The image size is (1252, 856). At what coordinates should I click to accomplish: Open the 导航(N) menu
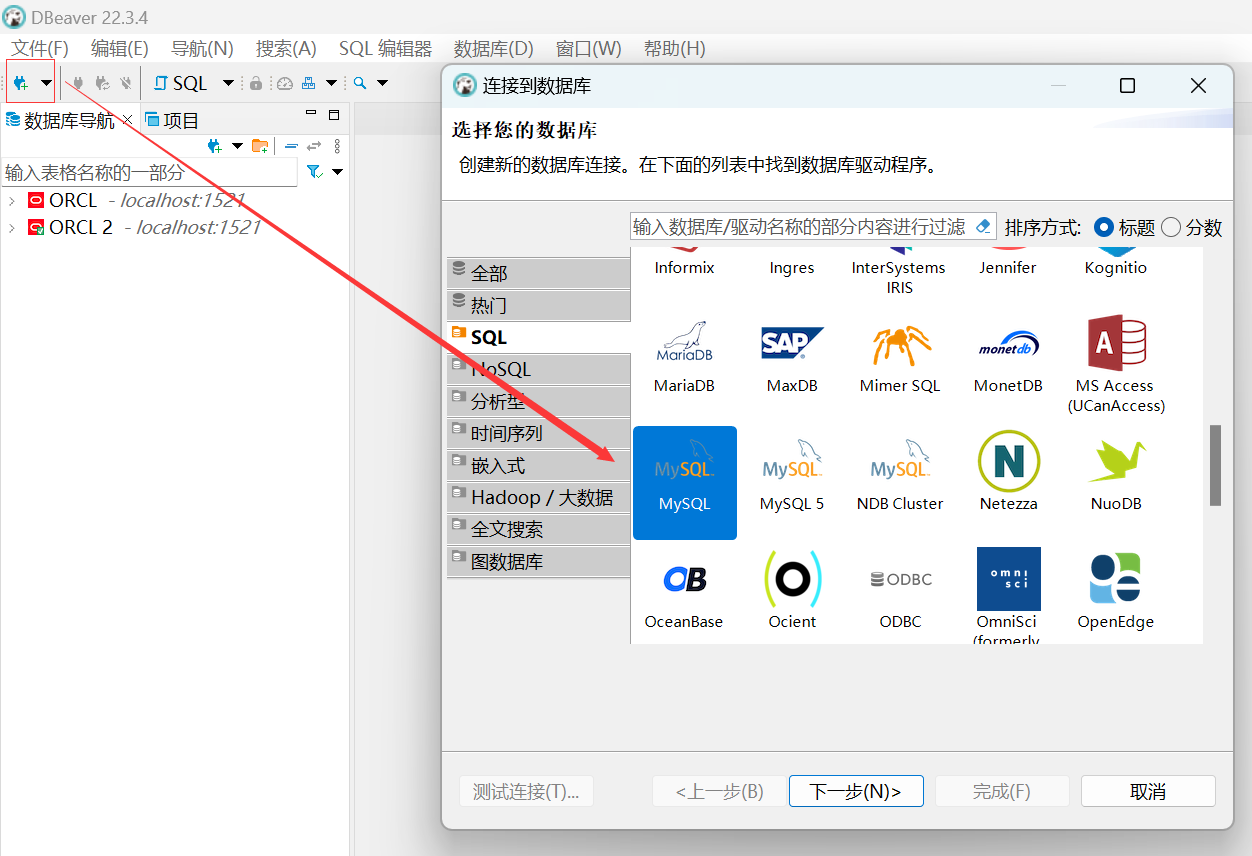tap(202, 48)
